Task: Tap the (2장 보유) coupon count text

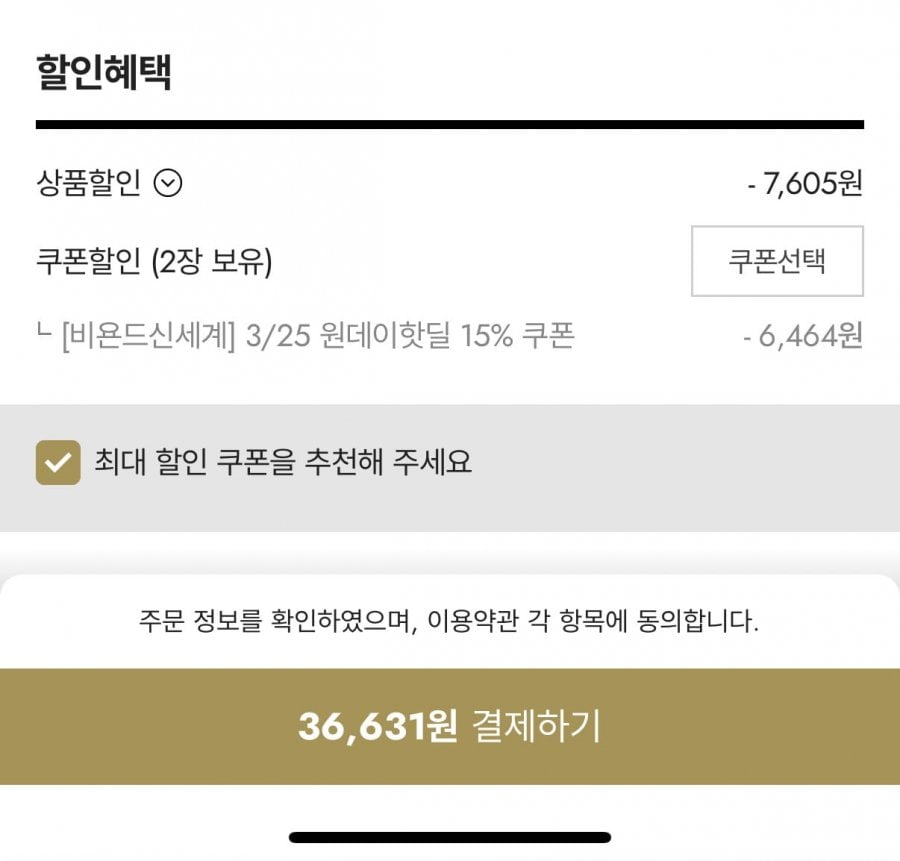Action: click(x=212, y=262)
